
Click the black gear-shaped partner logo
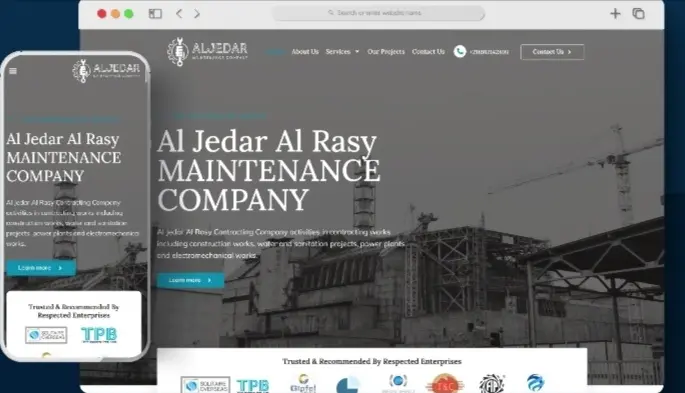491,383
